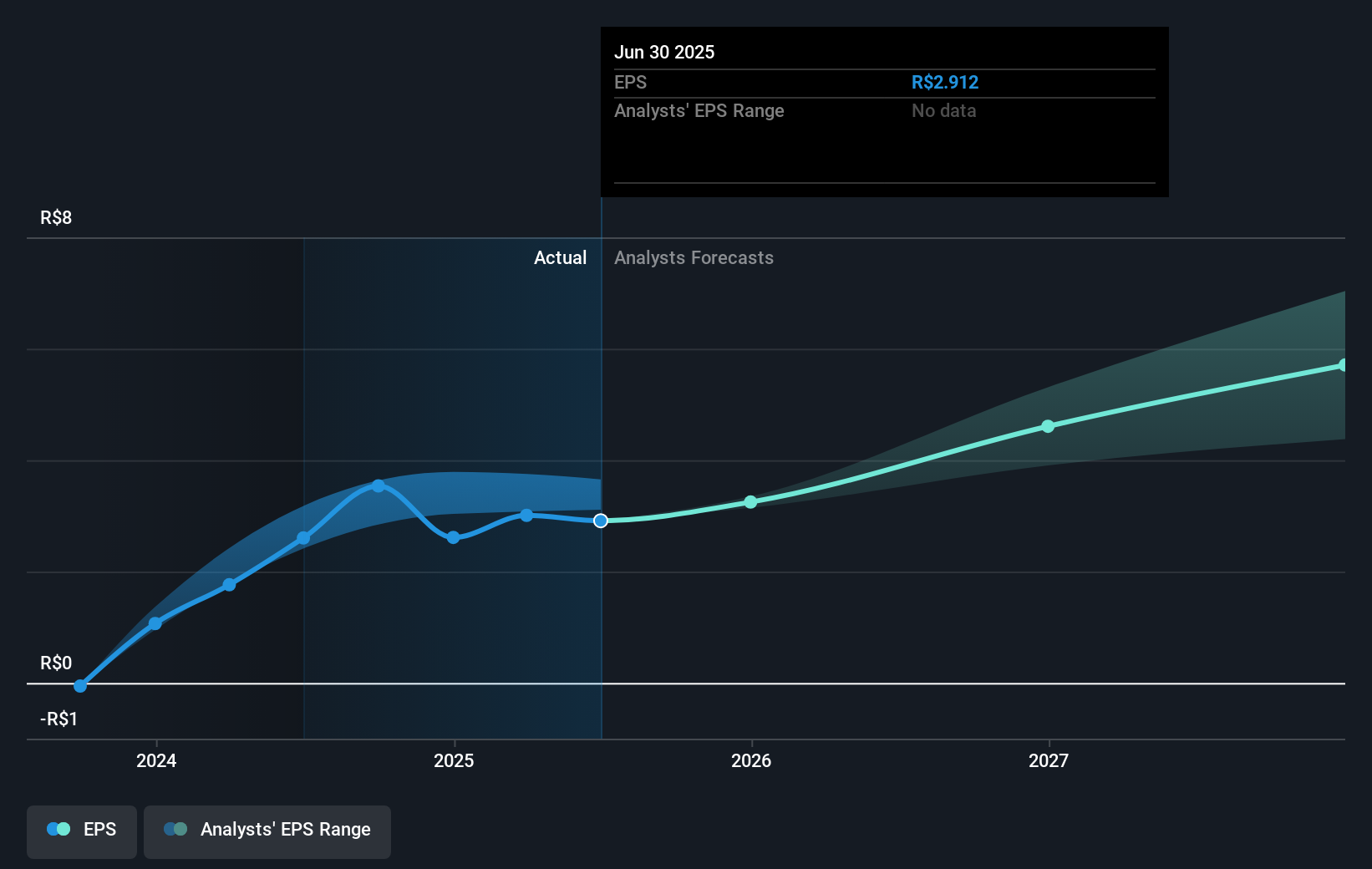Viewport: 1372px width, 869px height.
Task: Click the -R$1 y-axis label
Action: coord(58,719)
